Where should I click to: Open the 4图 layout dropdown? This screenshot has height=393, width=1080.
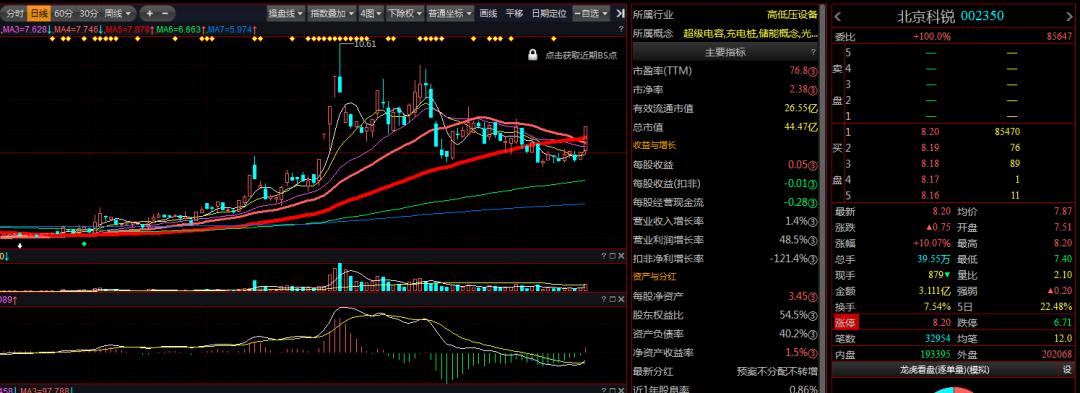click(x=371, y=13)
